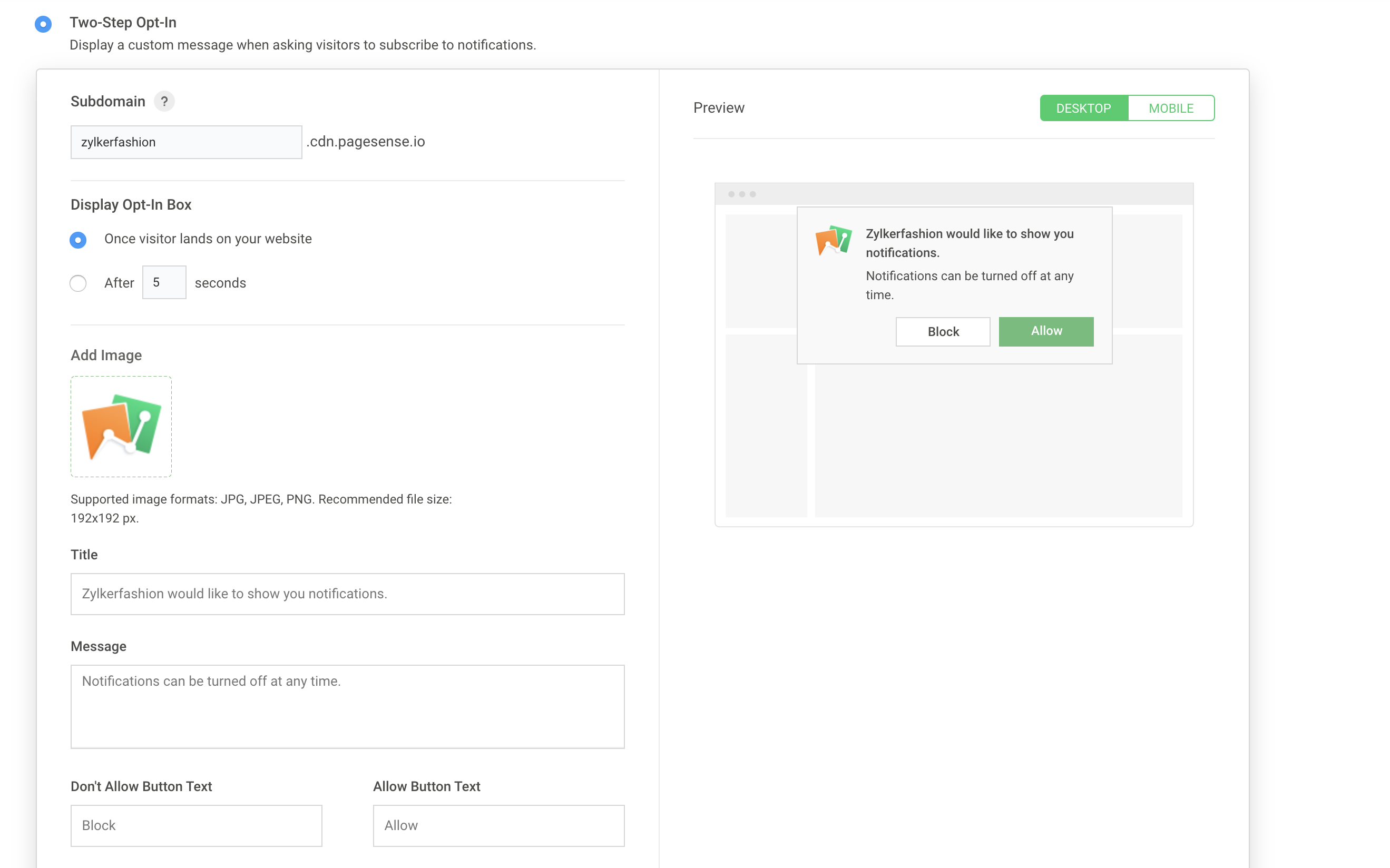Click the .cdn.pagesense.io domain suffix text
The height and width of the screenshot is (868, 1390).
[x=366, y=142]
